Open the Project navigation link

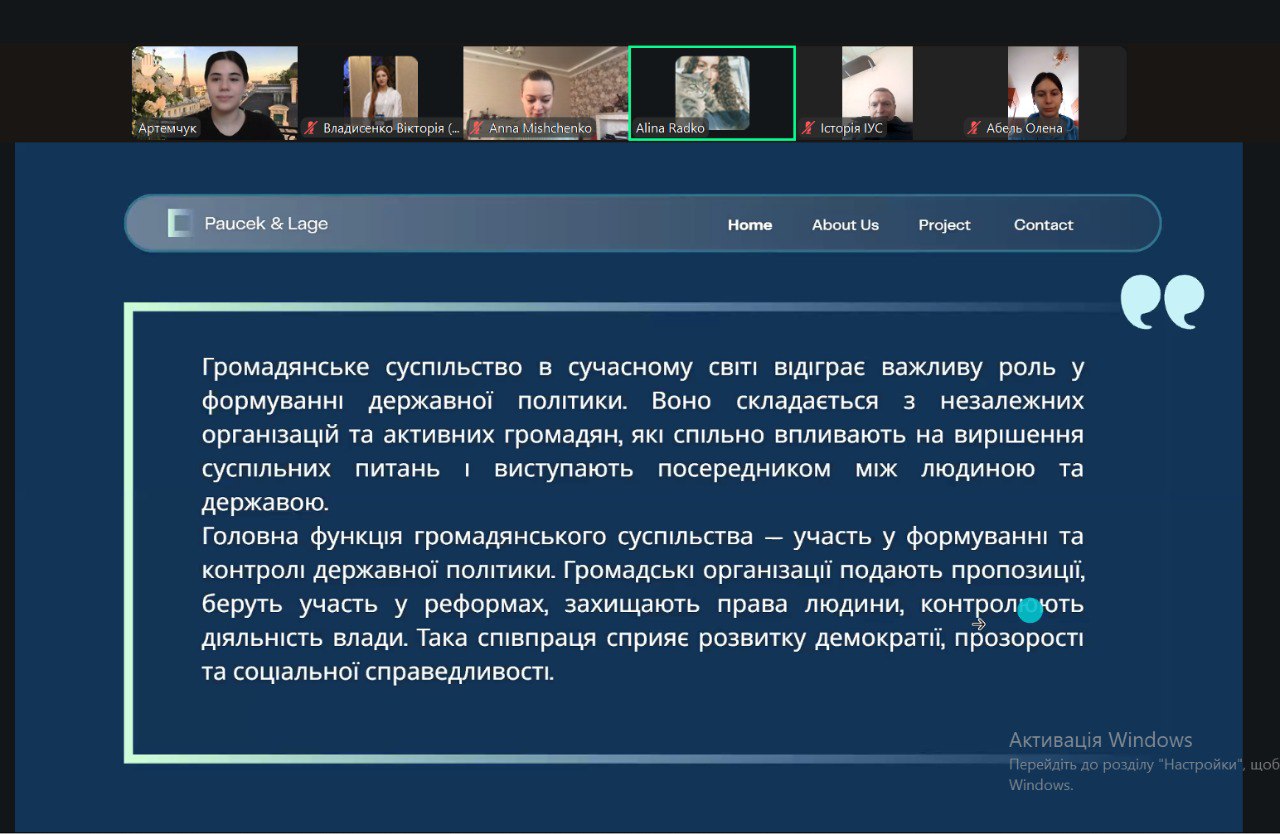tap(944, 225)
